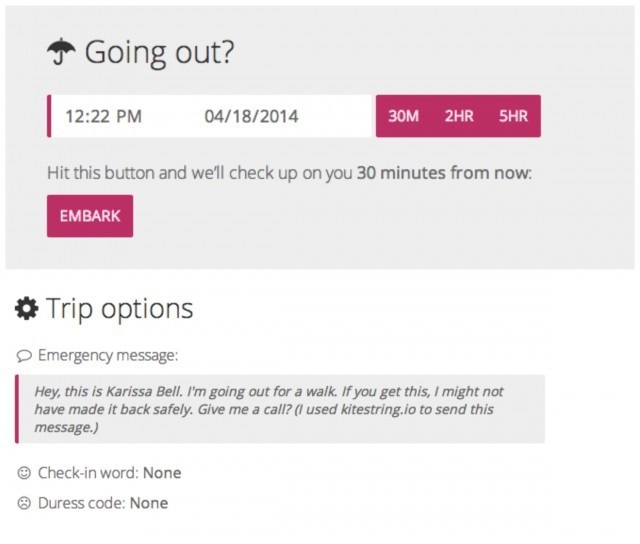Click the 04/18/2014 date field
This screenshot has height=544, width=640.
click(x=251, y=116)
